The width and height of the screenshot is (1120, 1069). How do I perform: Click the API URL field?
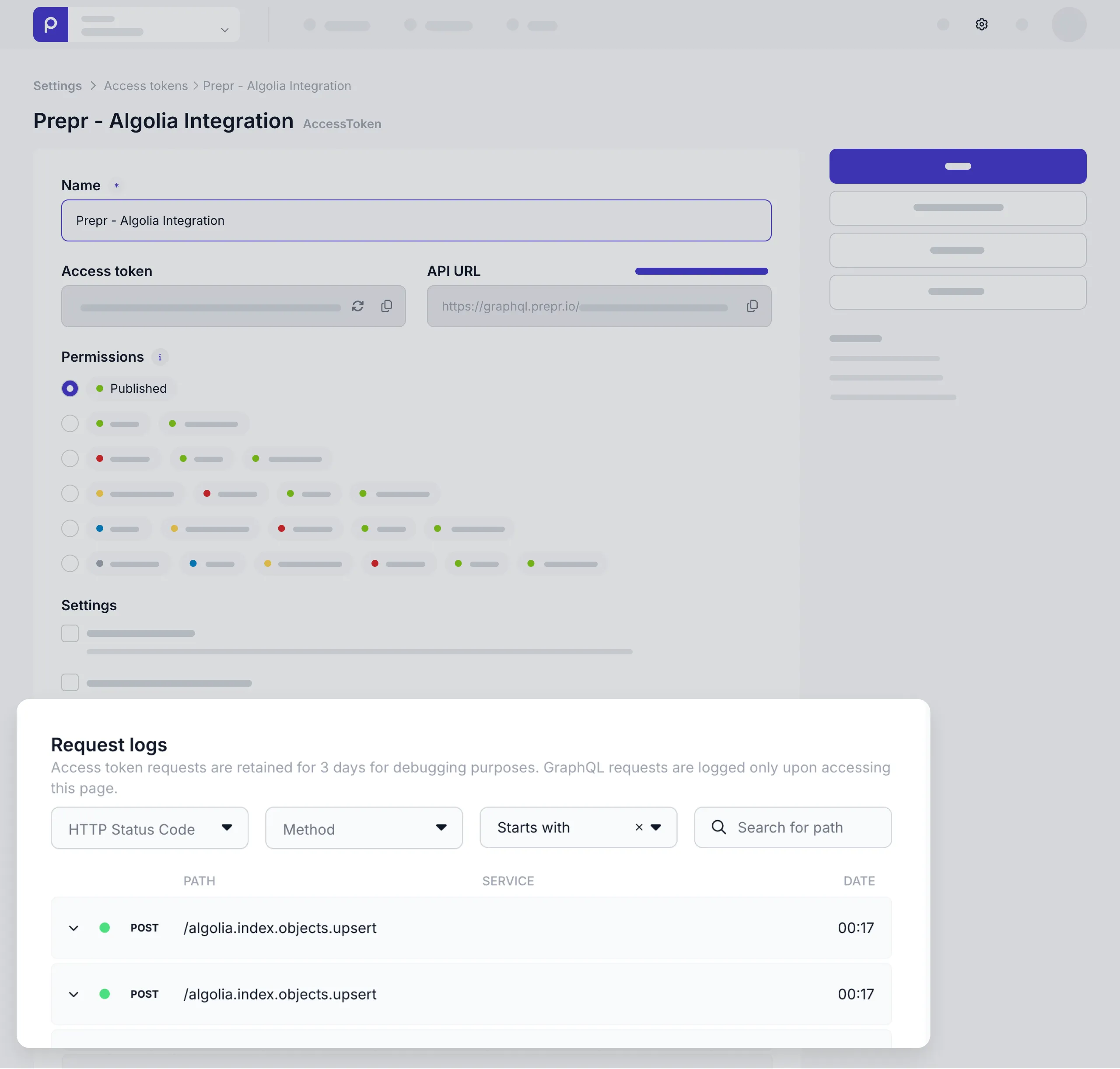point(599,306)
